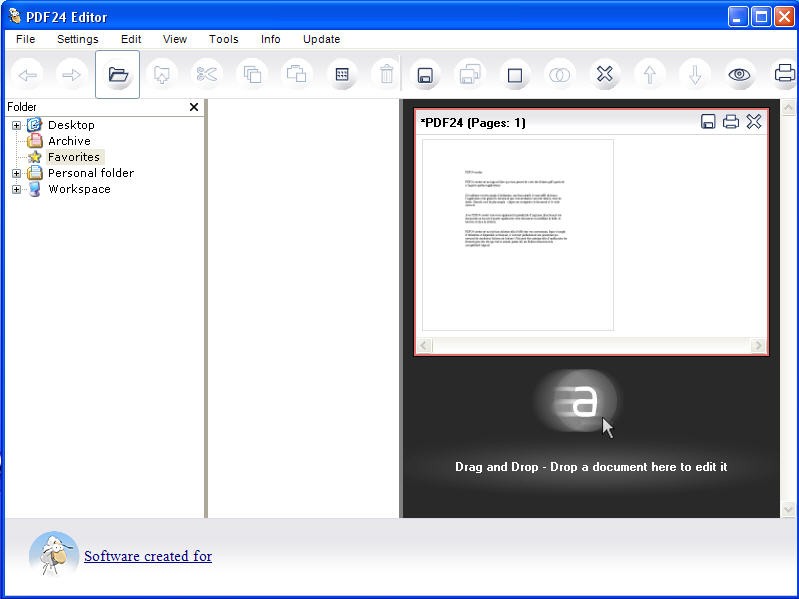Image resolution: width=799 pixels, height=599 pixels.
Task: Minimize the PDF24 Editor window
Action: [737, 17]
